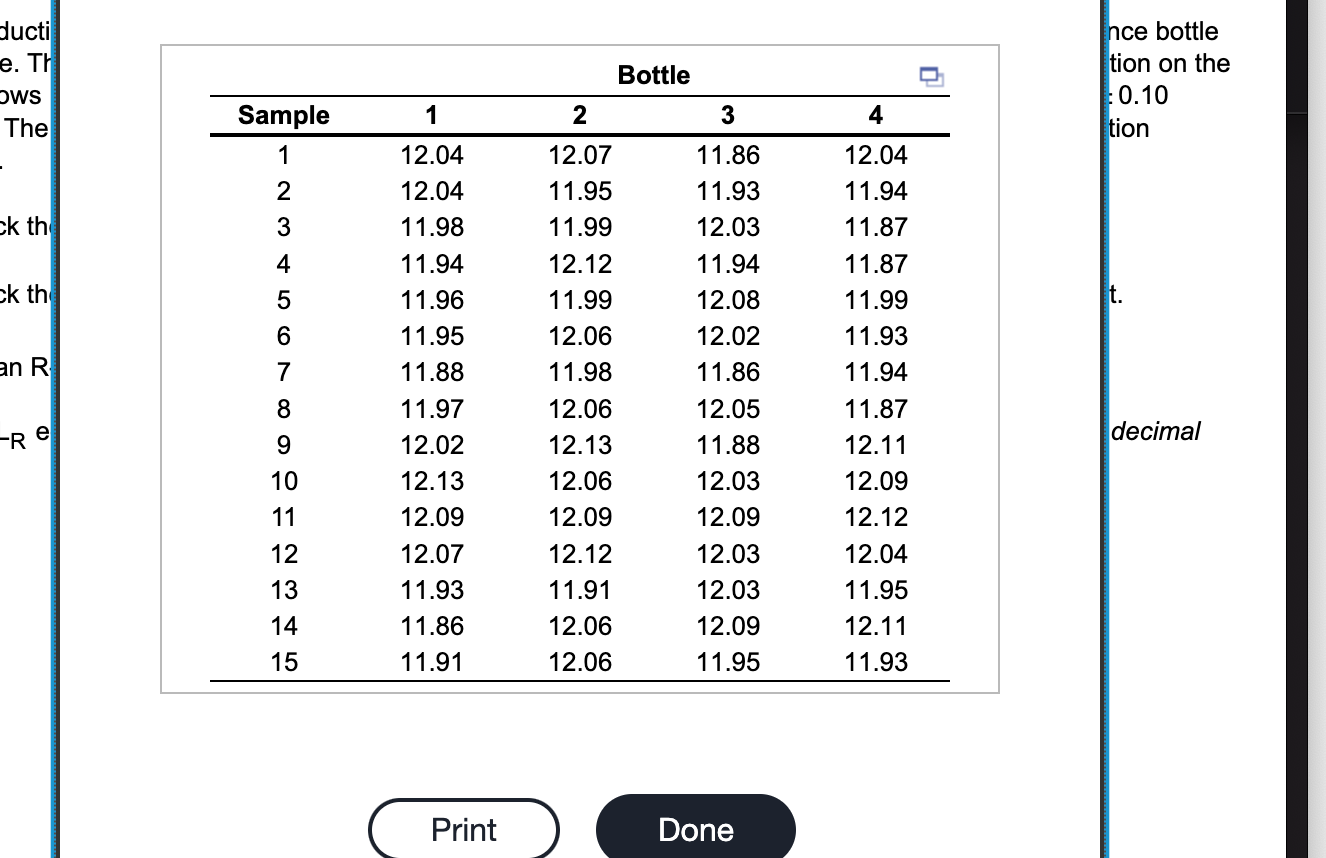This screenshot has width=1326, height=858.
Task: Select sample 1's Bottle 2 value 12.07
Action: [x=580, y=155]
